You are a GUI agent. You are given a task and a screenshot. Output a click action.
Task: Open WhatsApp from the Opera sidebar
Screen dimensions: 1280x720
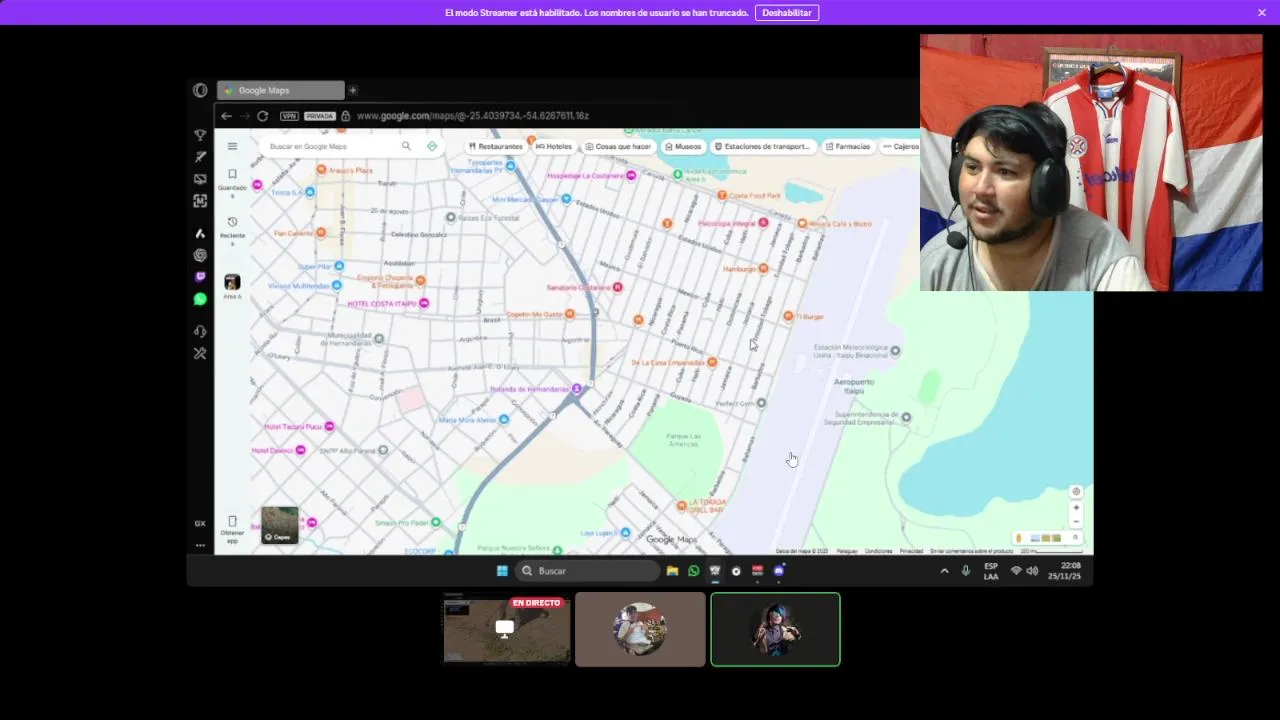pyautogui.click(x=200, y=299)
